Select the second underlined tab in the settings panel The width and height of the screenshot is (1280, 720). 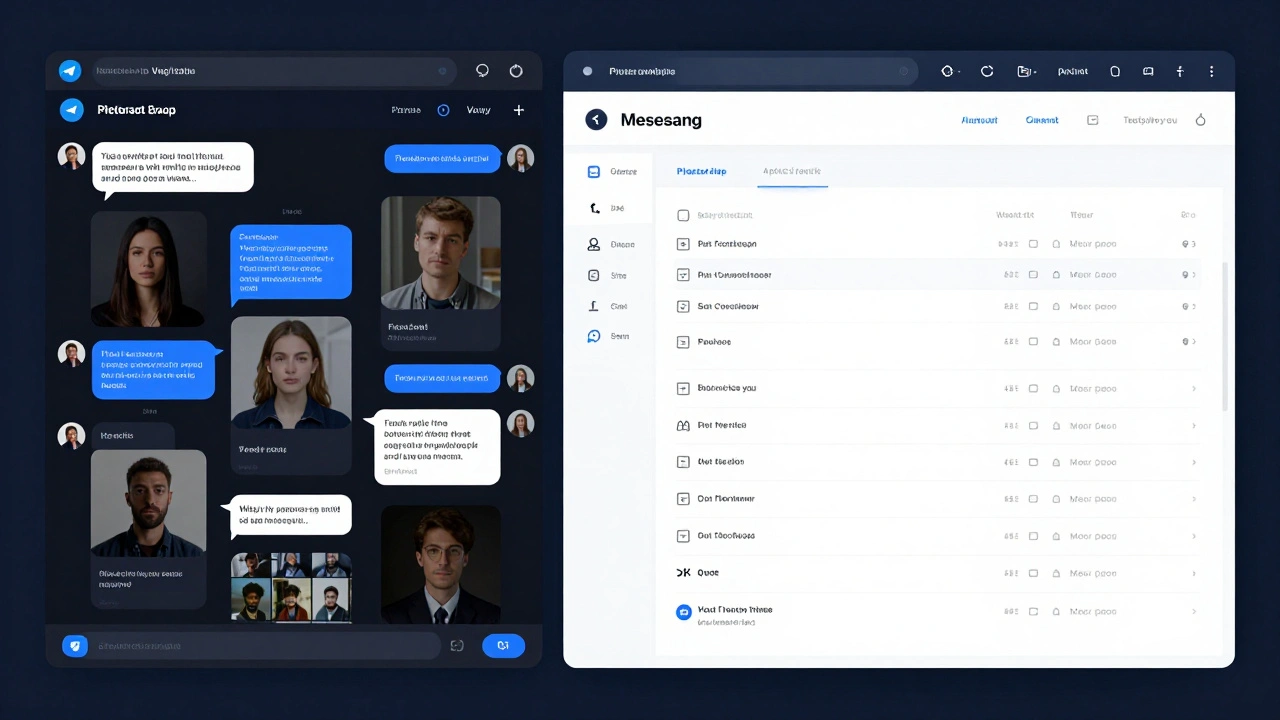click(792, 171)
